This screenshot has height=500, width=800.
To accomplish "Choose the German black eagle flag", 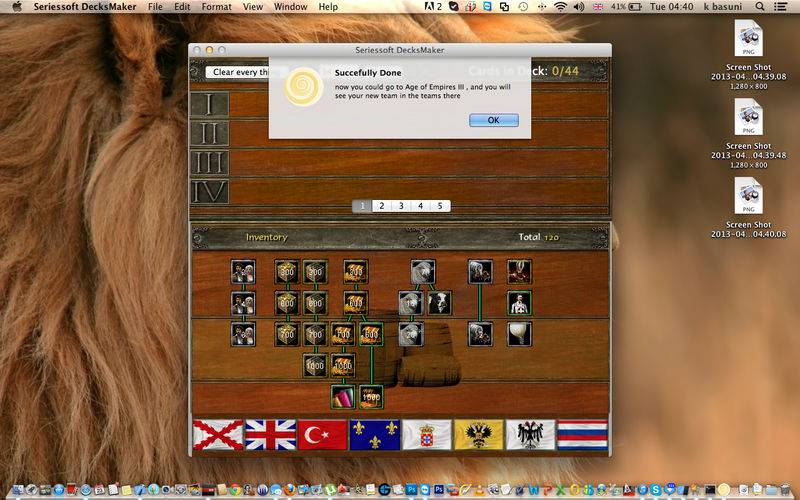I will [x=531, y=435].
